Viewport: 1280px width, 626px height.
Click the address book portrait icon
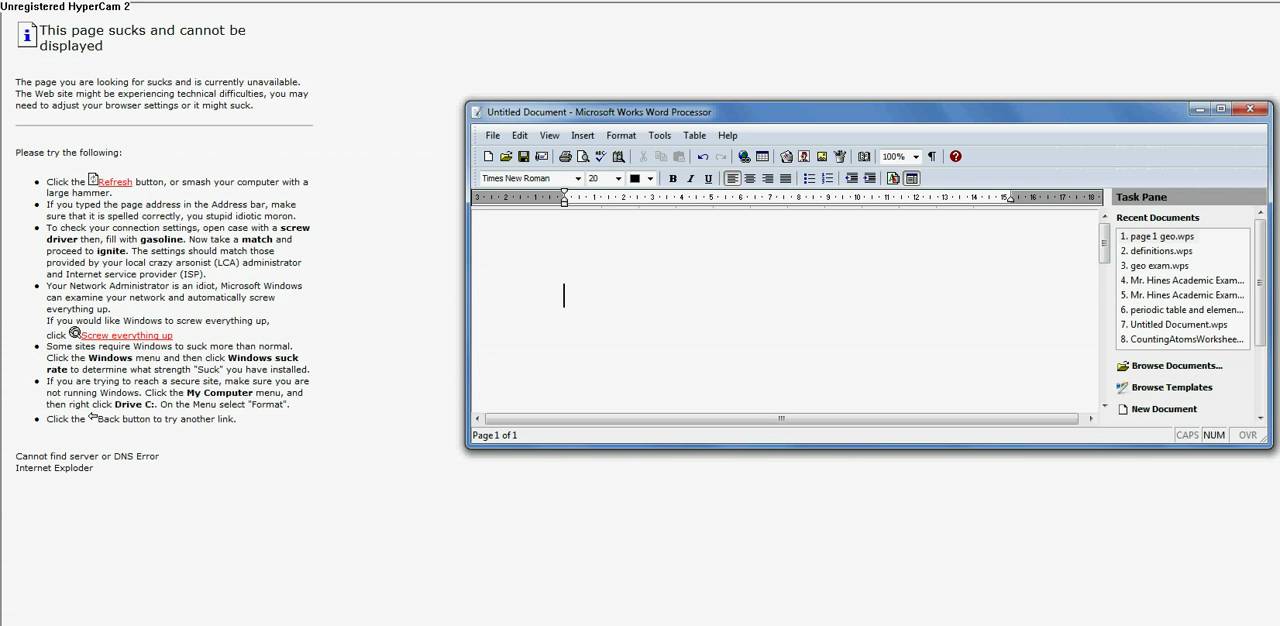[x=804, y=156]
